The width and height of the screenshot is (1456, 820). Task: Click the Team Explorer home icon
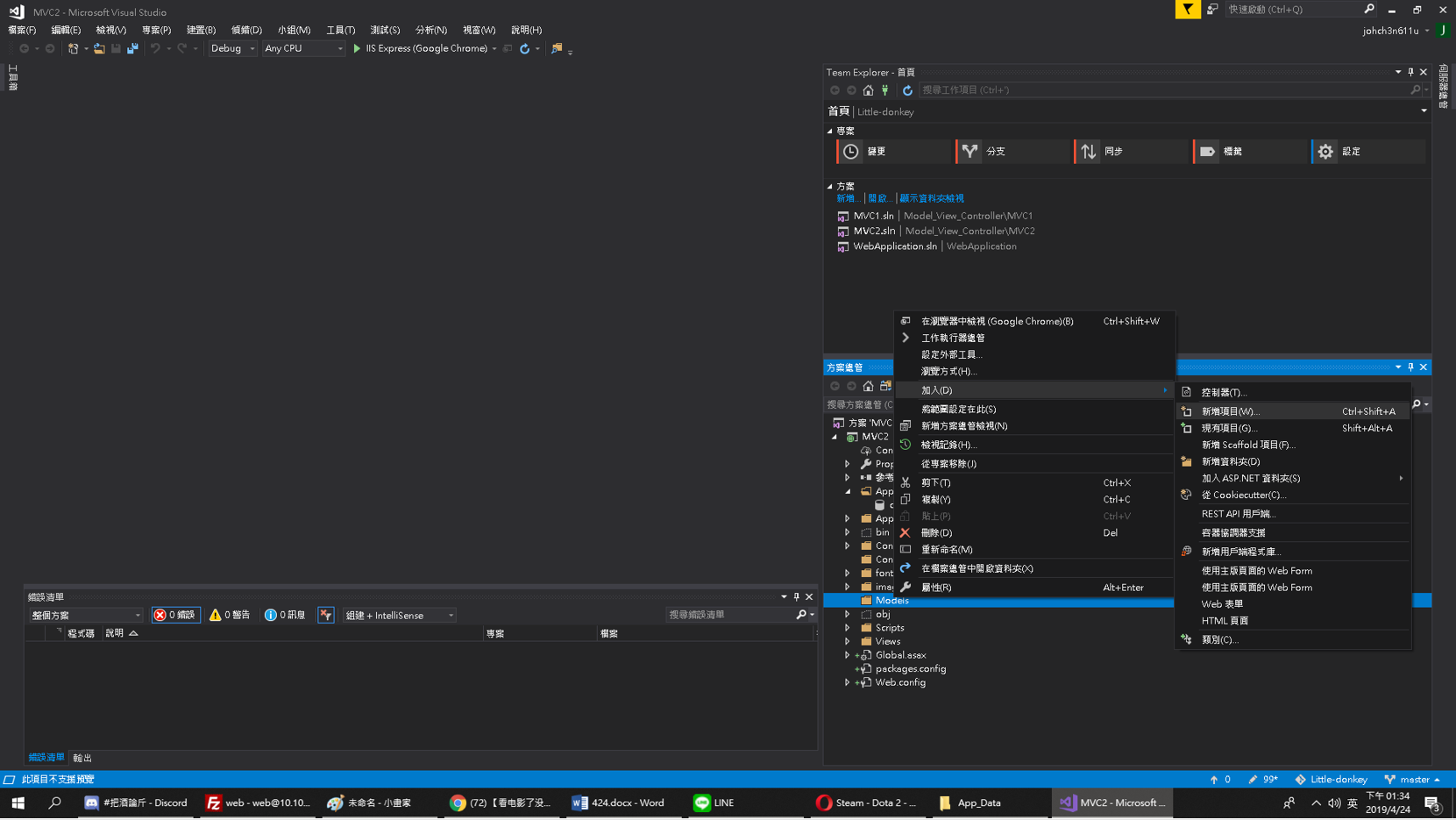click(x=868, y=90)
